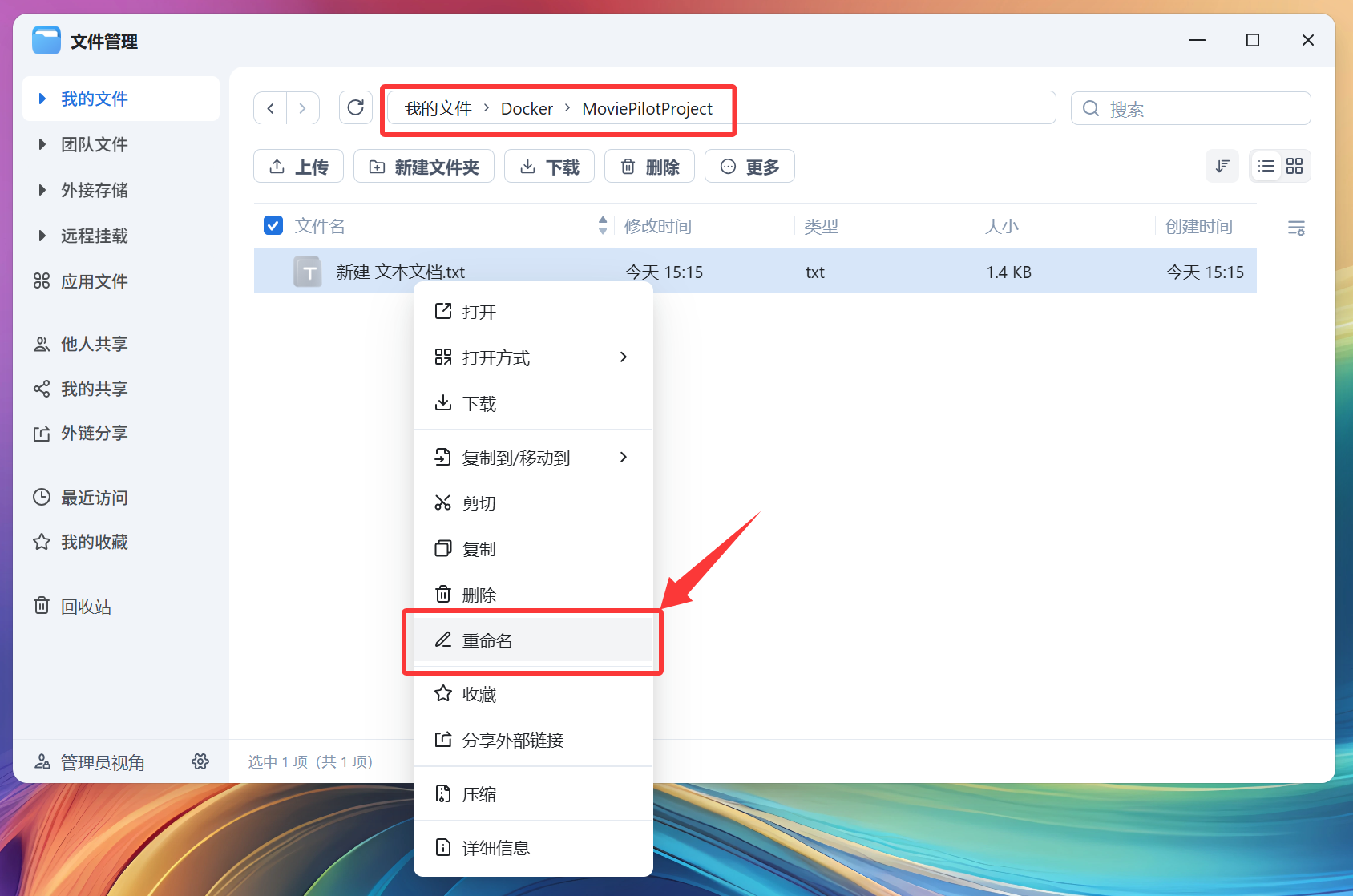Click the 上传 upload button
This screenshot has height=896, width=1353.
click(x=298, y=167)
